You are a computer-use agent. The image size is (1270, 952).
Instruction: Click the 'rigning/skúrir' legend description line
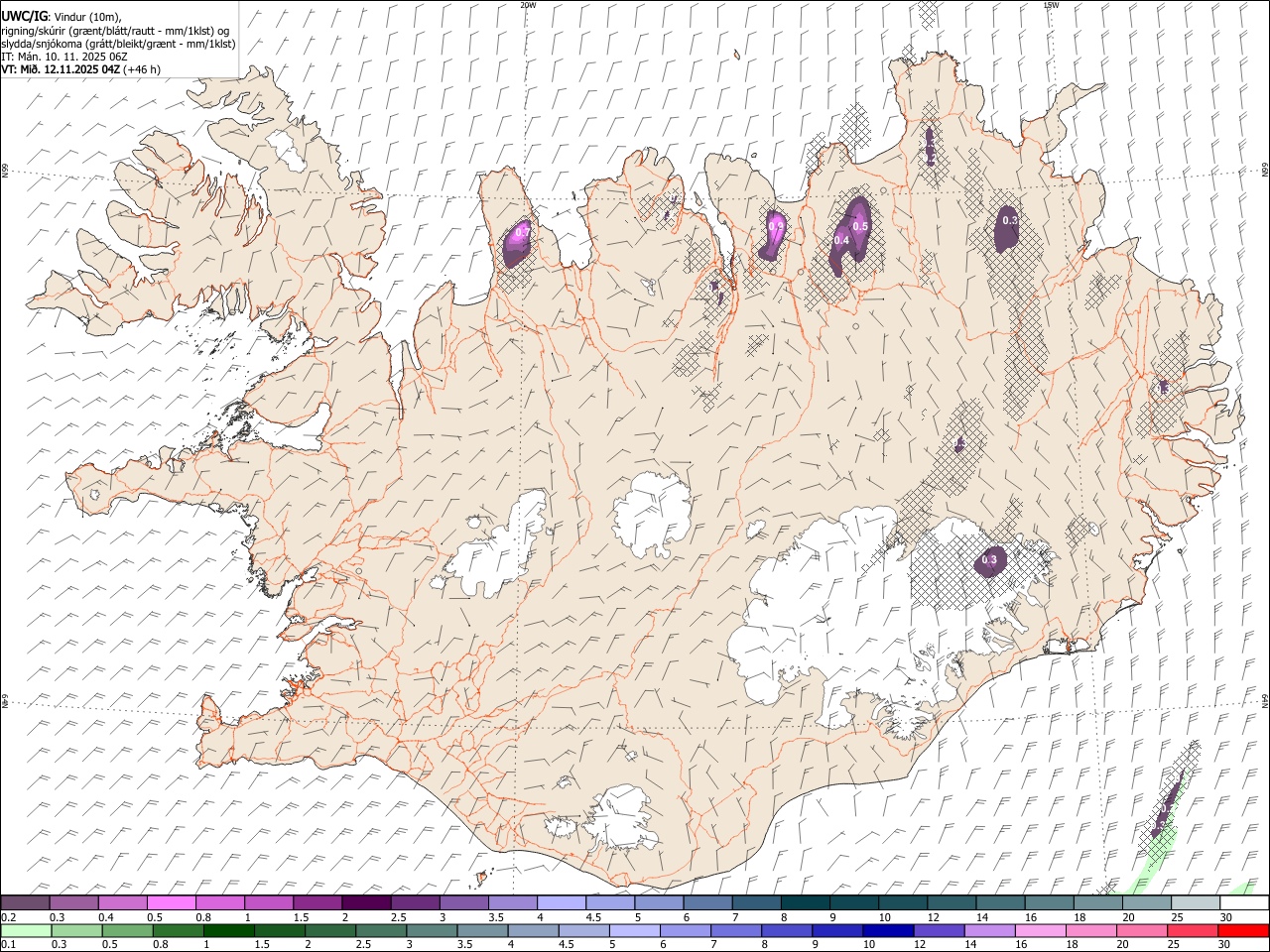pos(115,30)
